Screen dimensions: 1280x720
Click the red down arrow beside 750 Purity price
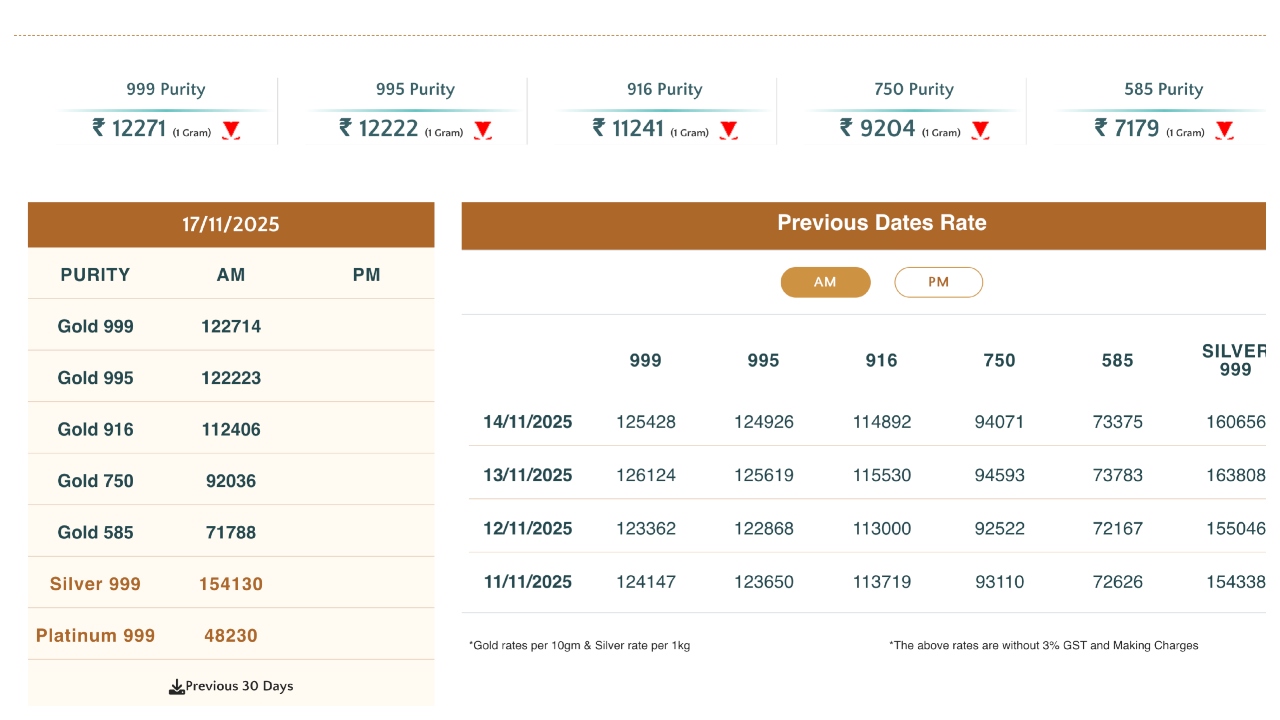[980, 130]
